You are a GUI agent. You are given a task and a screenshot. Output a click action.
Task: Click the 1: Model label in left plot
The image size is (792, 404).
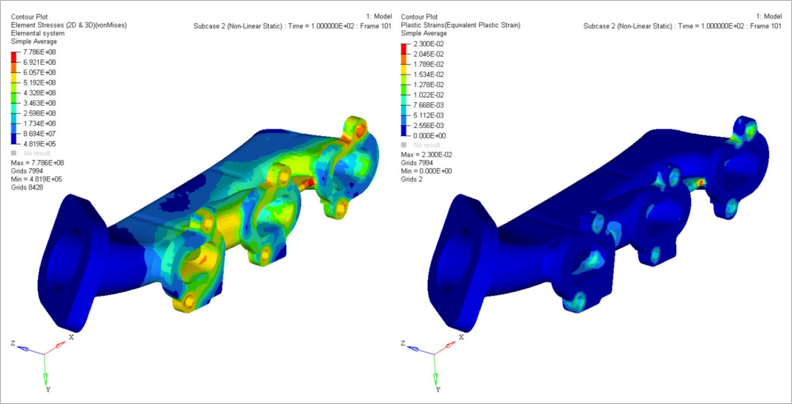[370, 17]
